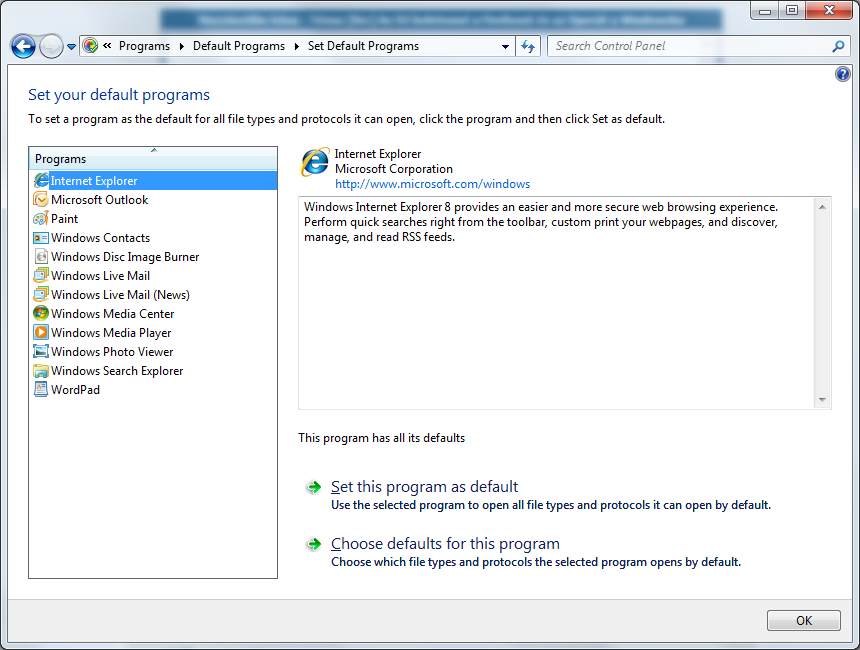Screen dimensions: 860x650
Task: Click the WordPad icon
Action: (x=41, y=389)
